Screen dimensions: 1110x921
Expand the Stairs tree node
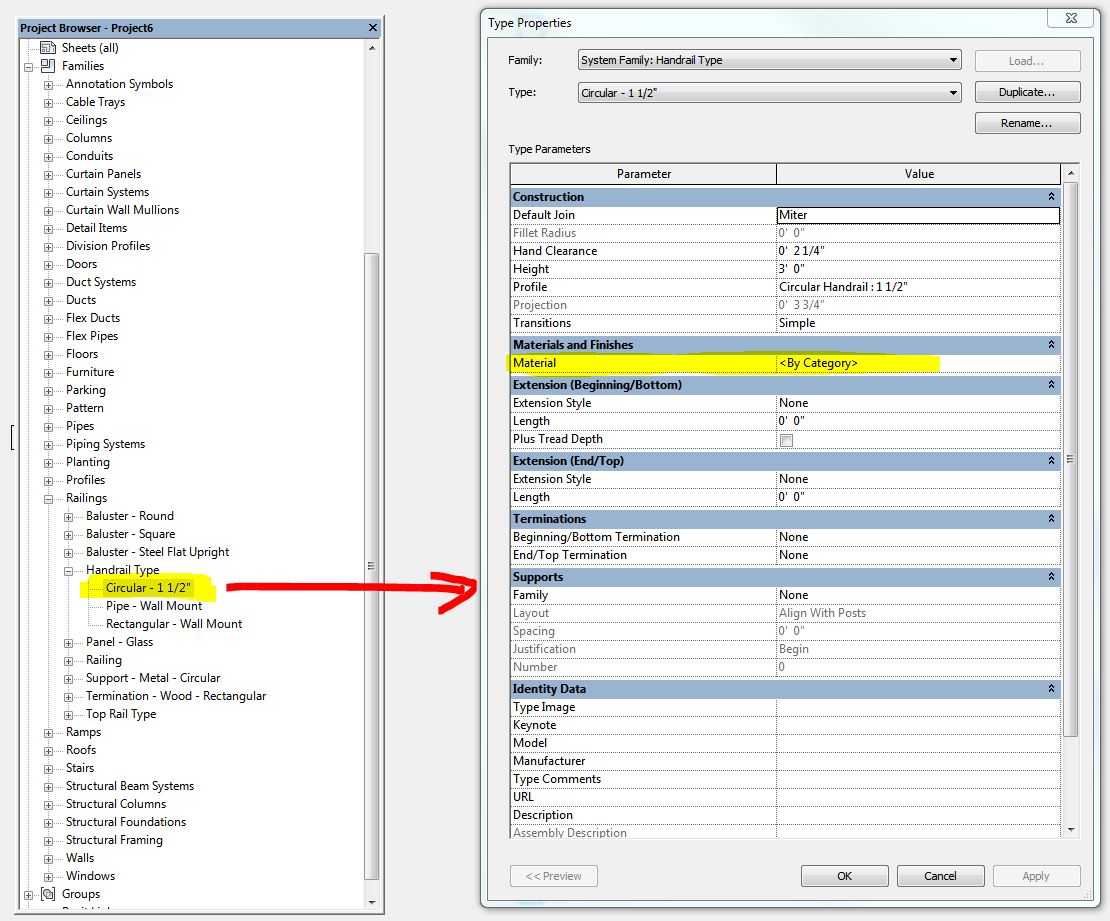pos(48,768)
